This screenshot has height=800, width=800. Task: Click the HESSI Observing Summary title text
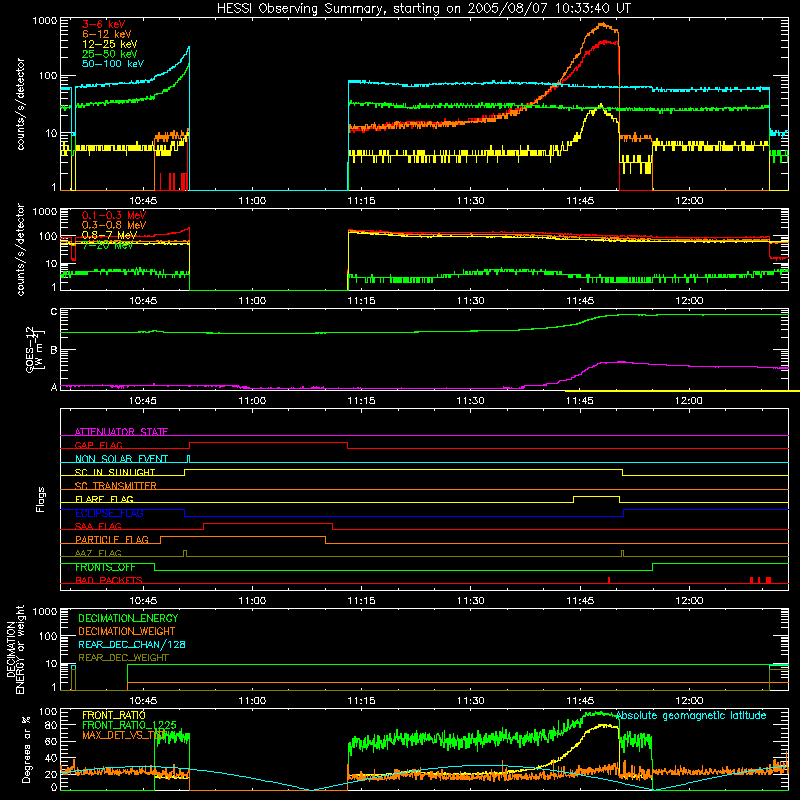424,9
